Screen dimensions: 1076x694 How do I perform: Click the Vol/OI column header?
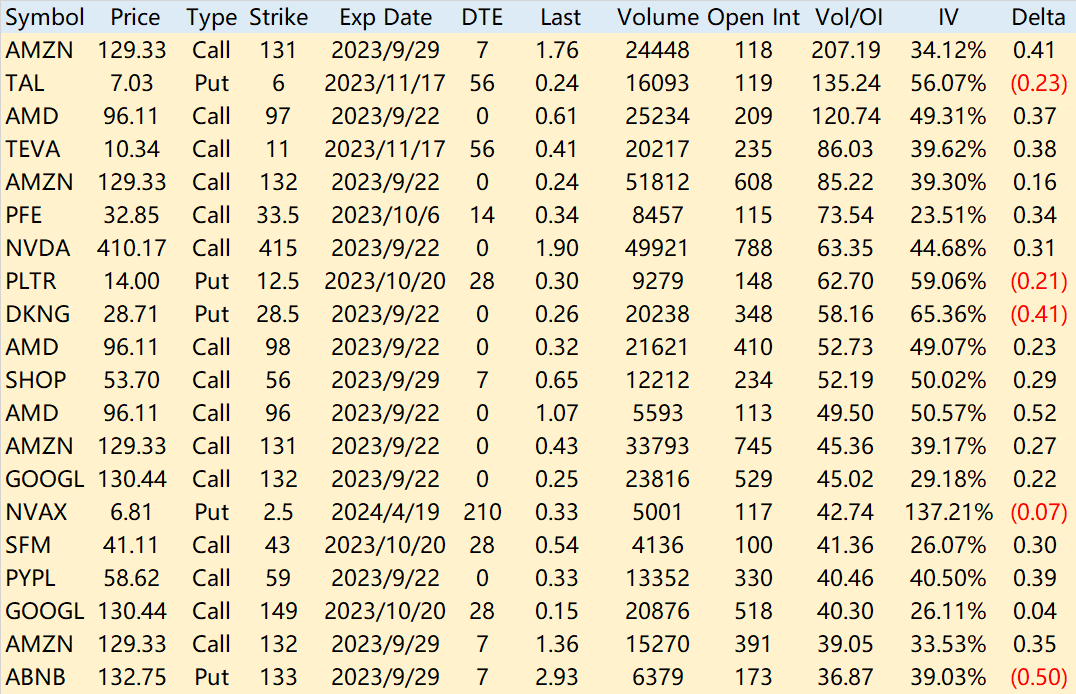click(x=849, y=17)
